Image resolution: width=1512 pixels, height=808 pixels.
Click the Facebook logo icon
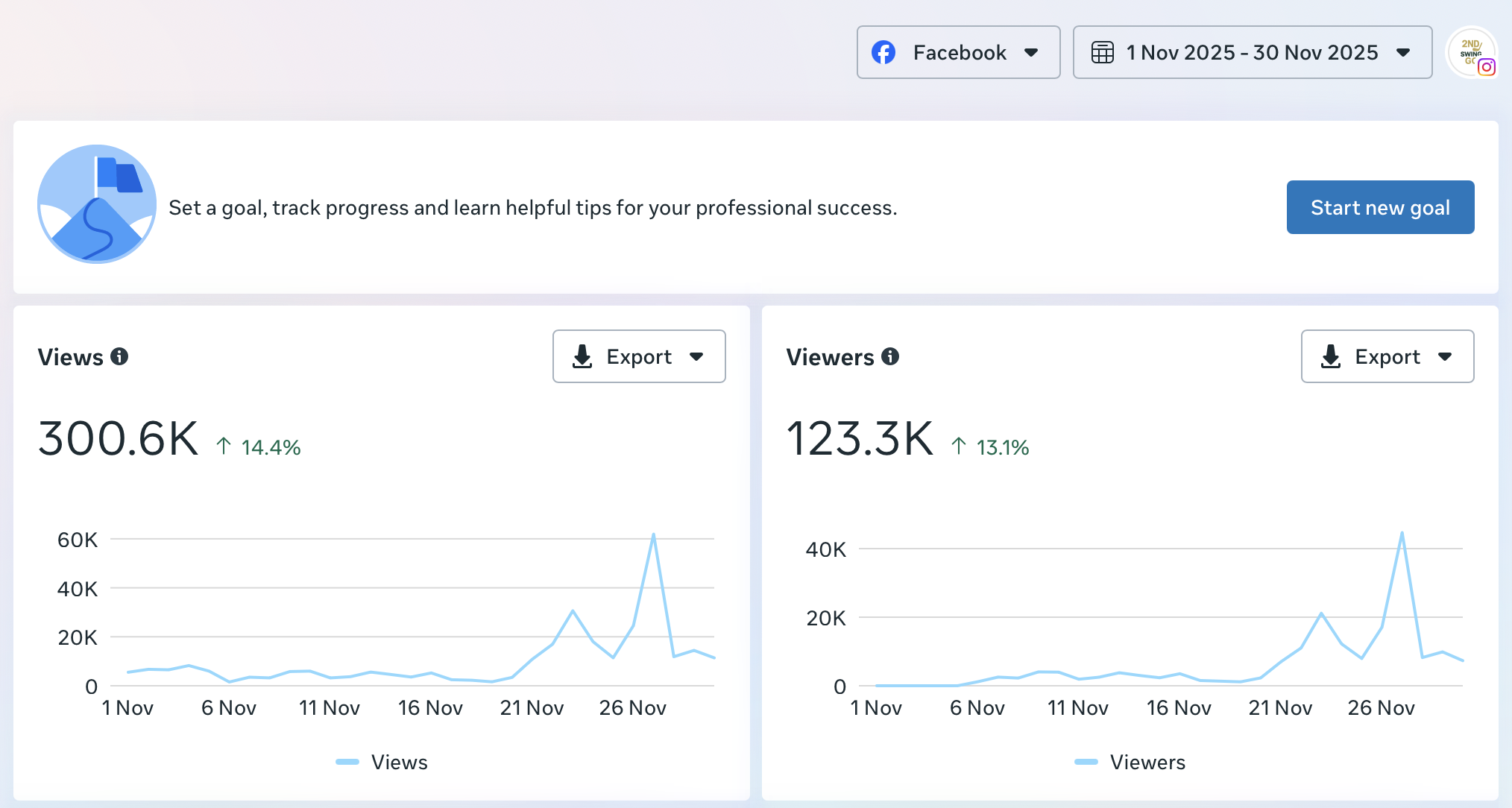883,52
